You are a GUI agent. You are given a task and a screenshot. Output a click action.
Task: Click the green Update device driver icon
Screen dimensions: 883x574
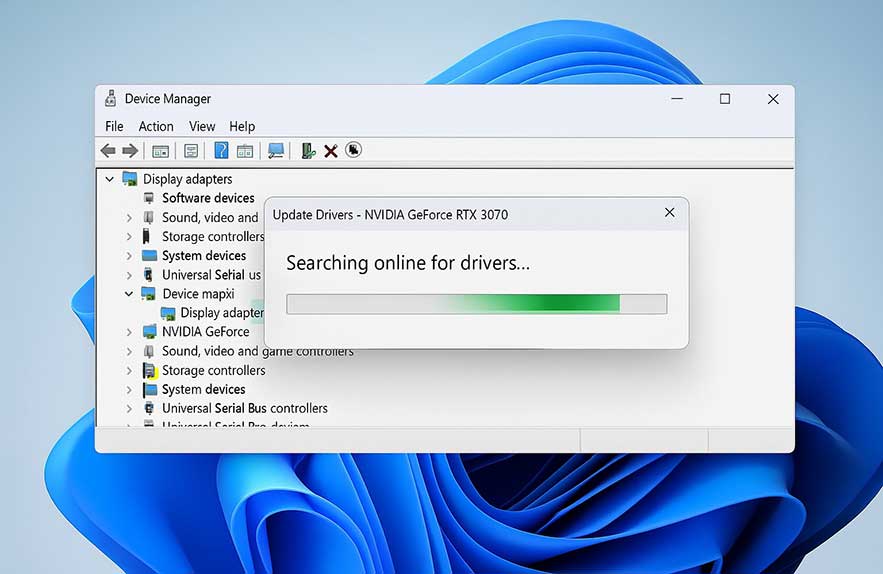coord(308,150)
